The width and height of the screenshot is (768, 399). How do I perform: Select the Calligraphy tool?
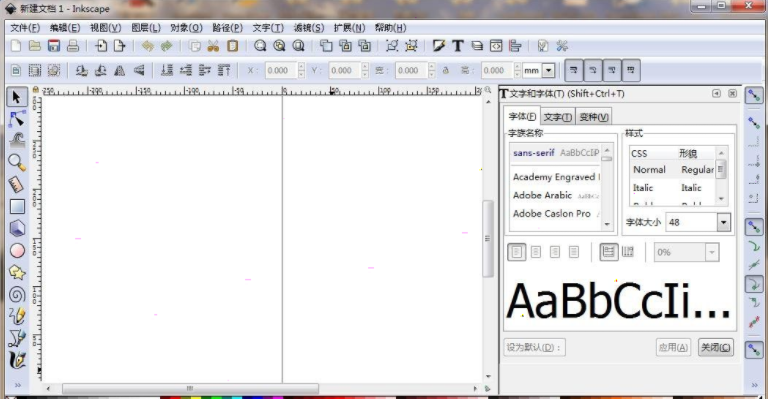[17, 360]
